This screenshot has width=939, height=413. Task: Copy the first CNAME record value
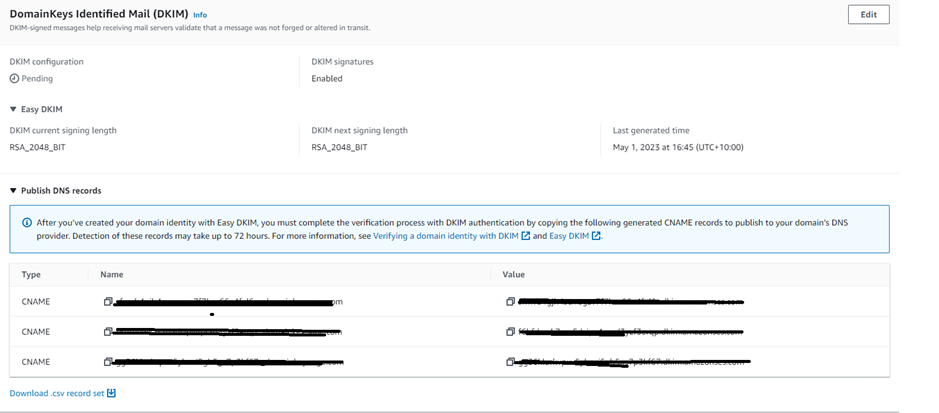[x=511, y=302]
